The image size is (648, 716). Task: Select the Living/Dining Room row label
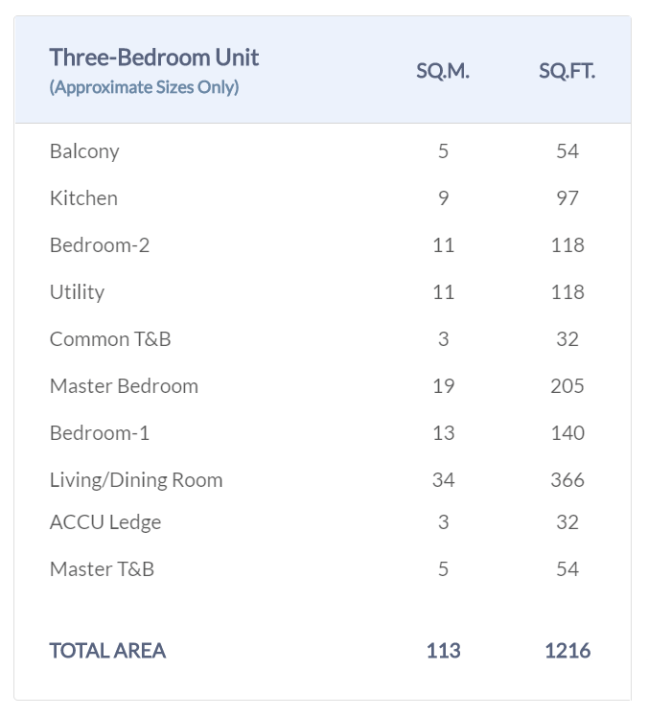point(136,480)
